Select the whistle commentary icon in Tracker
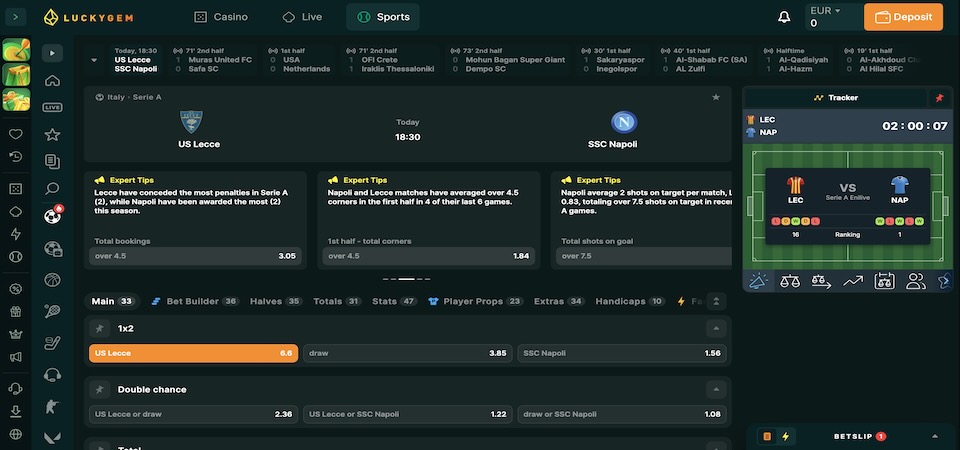 tap(758, 281)
